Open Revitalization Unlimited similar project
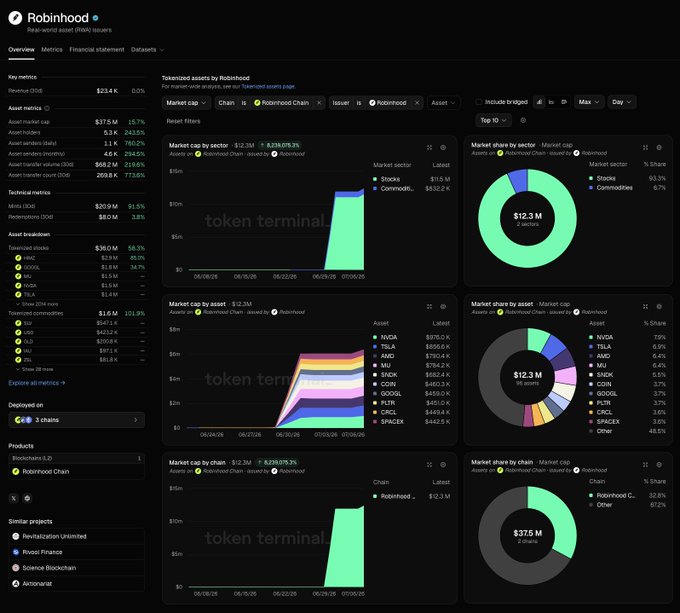Screen dimensions: 680x613 (x=76, y=536)
